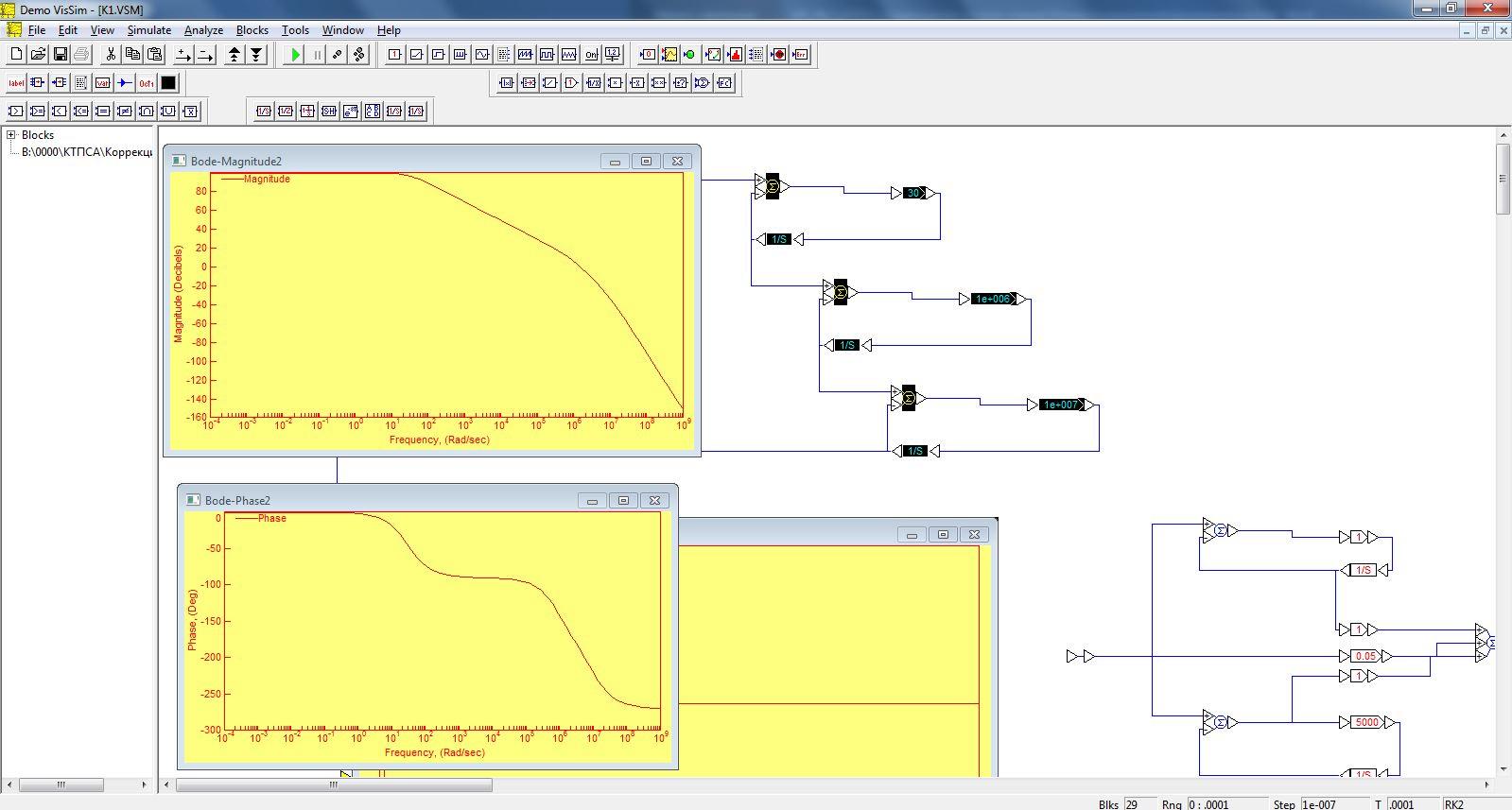This screenshot has height=810, width=1512.
Task: Add a plot block from the toolbar
Action: coord(669,55)
